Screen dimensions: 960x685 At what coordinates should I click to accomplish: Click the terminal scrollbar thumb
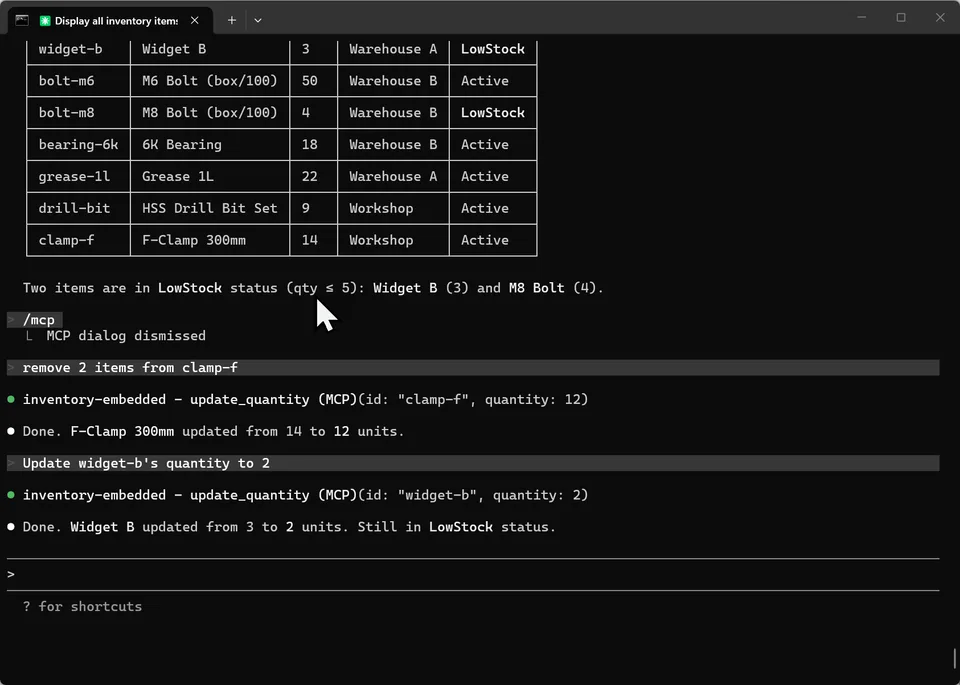point(954,659)
